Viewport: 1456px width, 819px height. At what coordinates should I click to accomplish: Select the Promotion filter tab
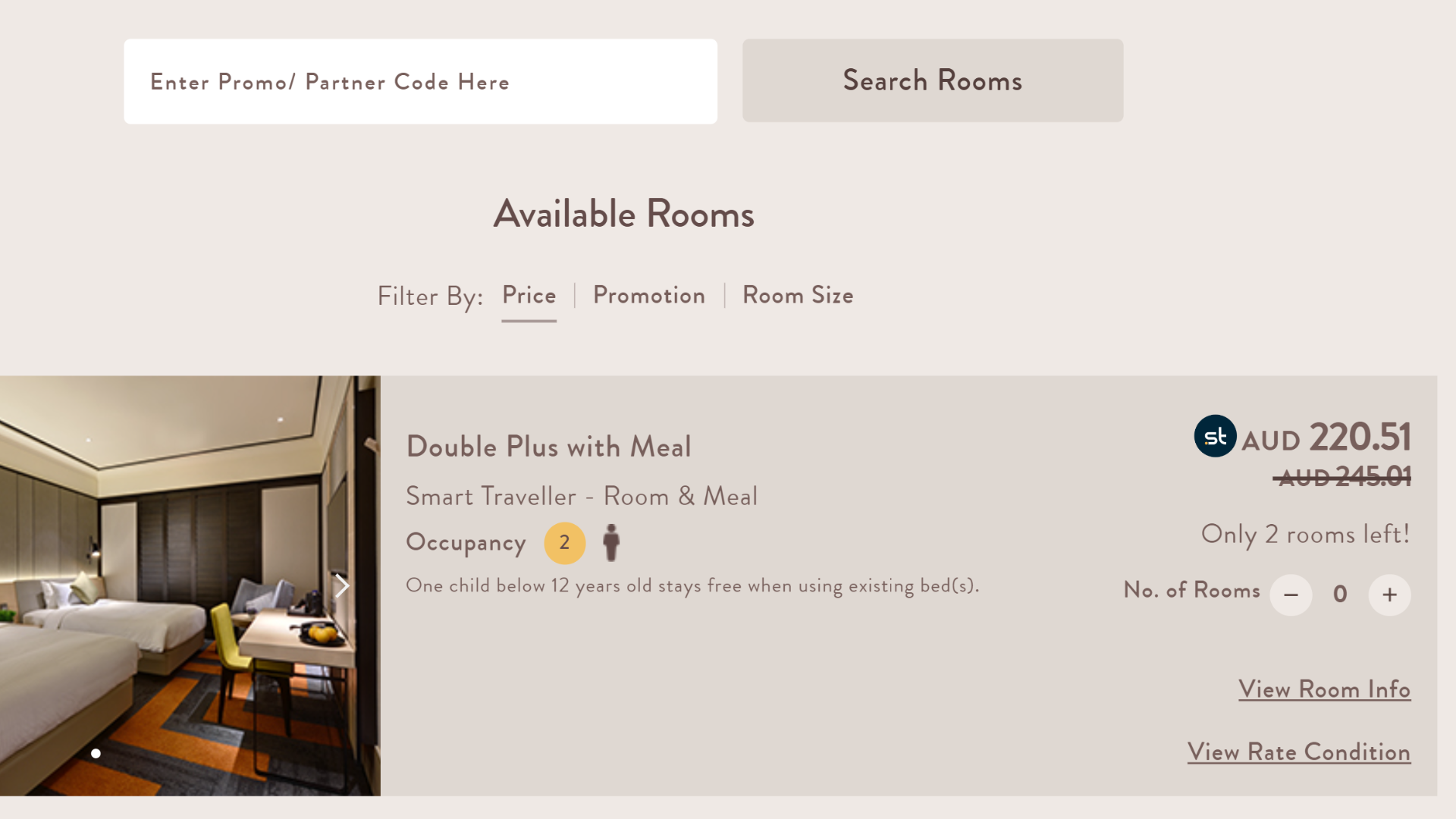[x=649, y=295]
